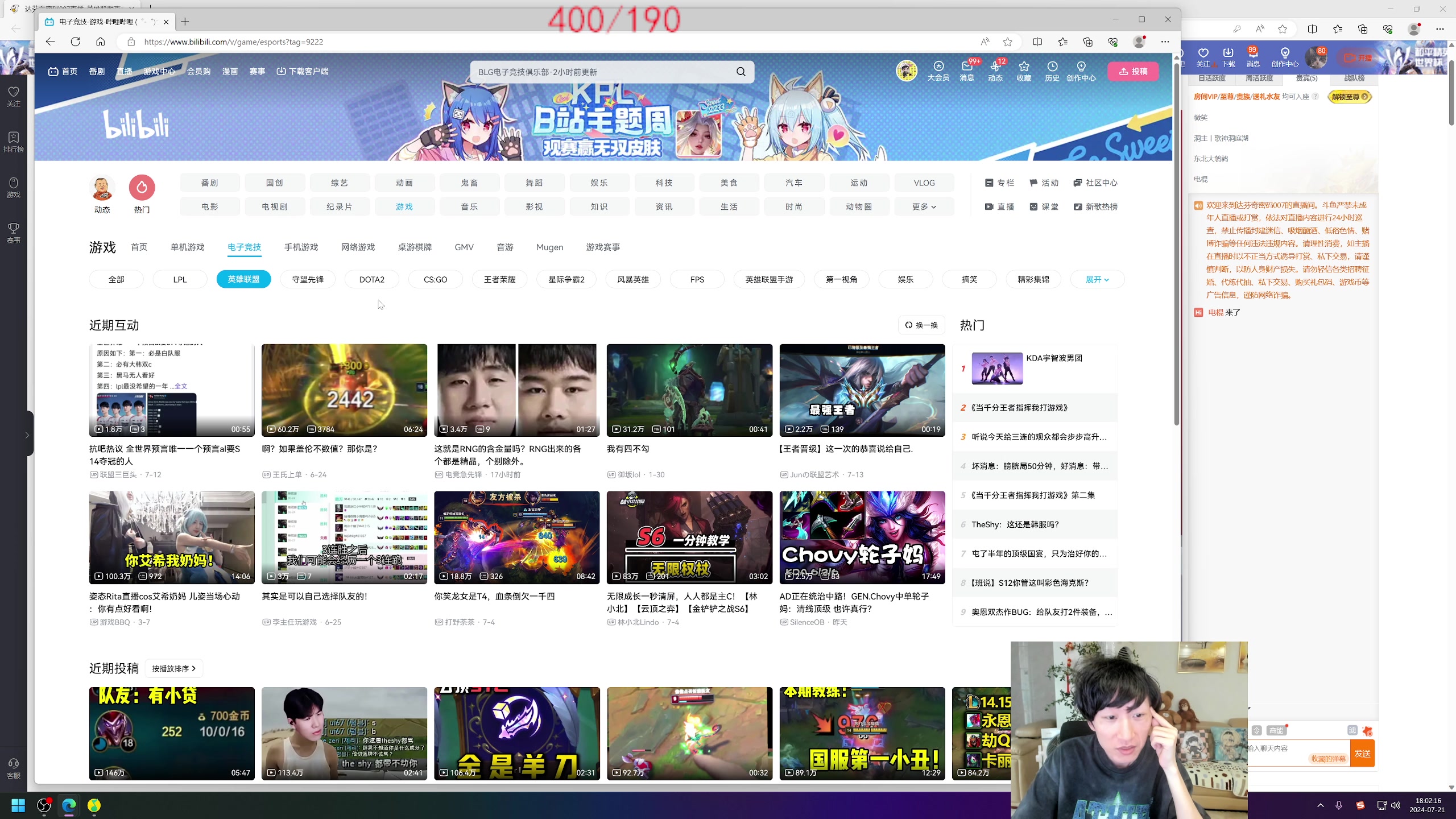Viewport: 1456px width, 819px height.
Task: Open 动态 feed icon with 12 badge
Action: (995, 71)
